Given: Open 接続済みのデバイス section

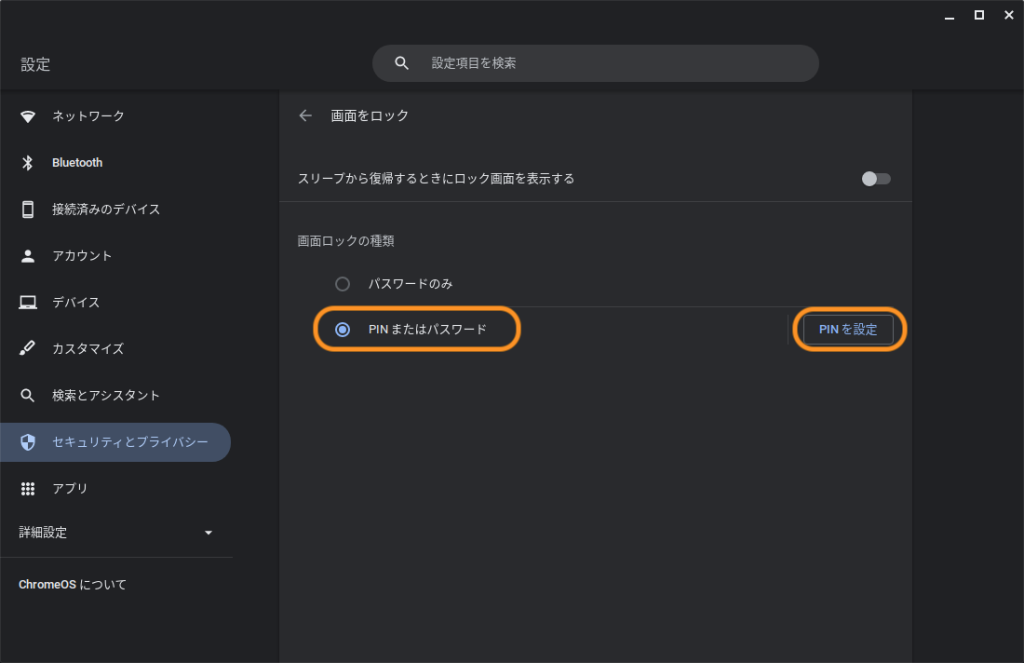Looking at the screenshot, I should point(106,209).
